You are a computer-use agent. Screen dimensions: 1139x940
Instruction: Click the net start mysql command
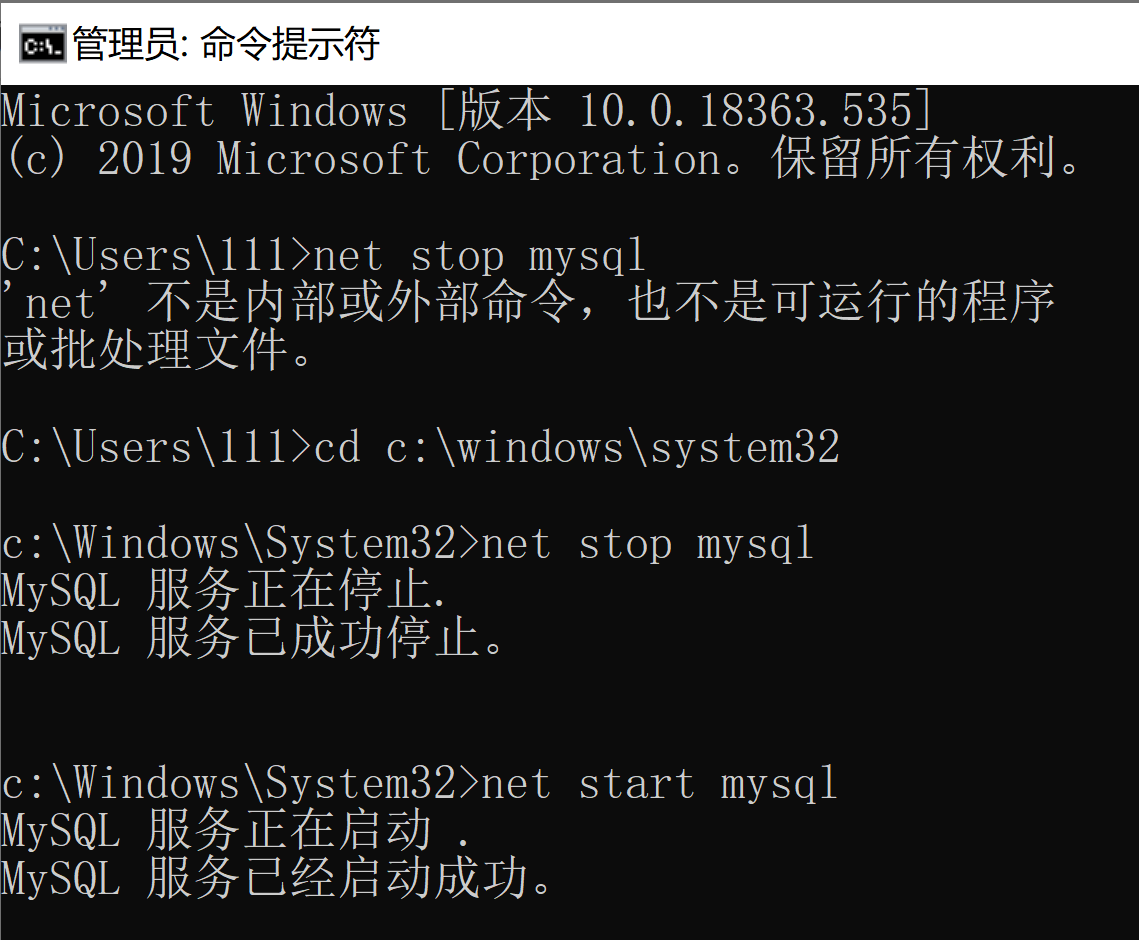pos(660,783)
